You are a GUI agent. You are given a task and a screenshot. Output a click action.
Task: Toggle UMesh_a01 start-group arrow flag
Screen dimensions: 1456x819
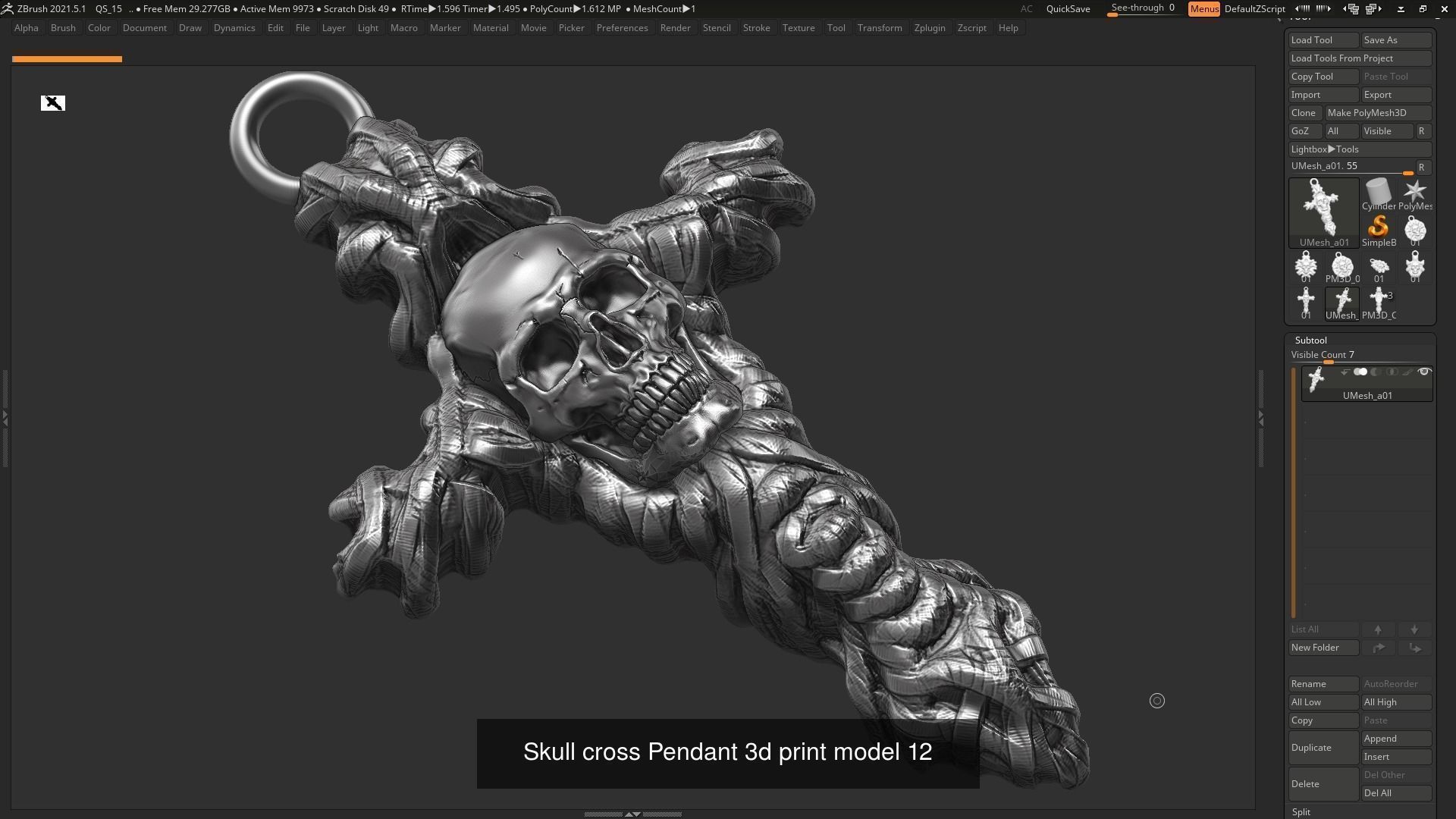pos(1345,372)
